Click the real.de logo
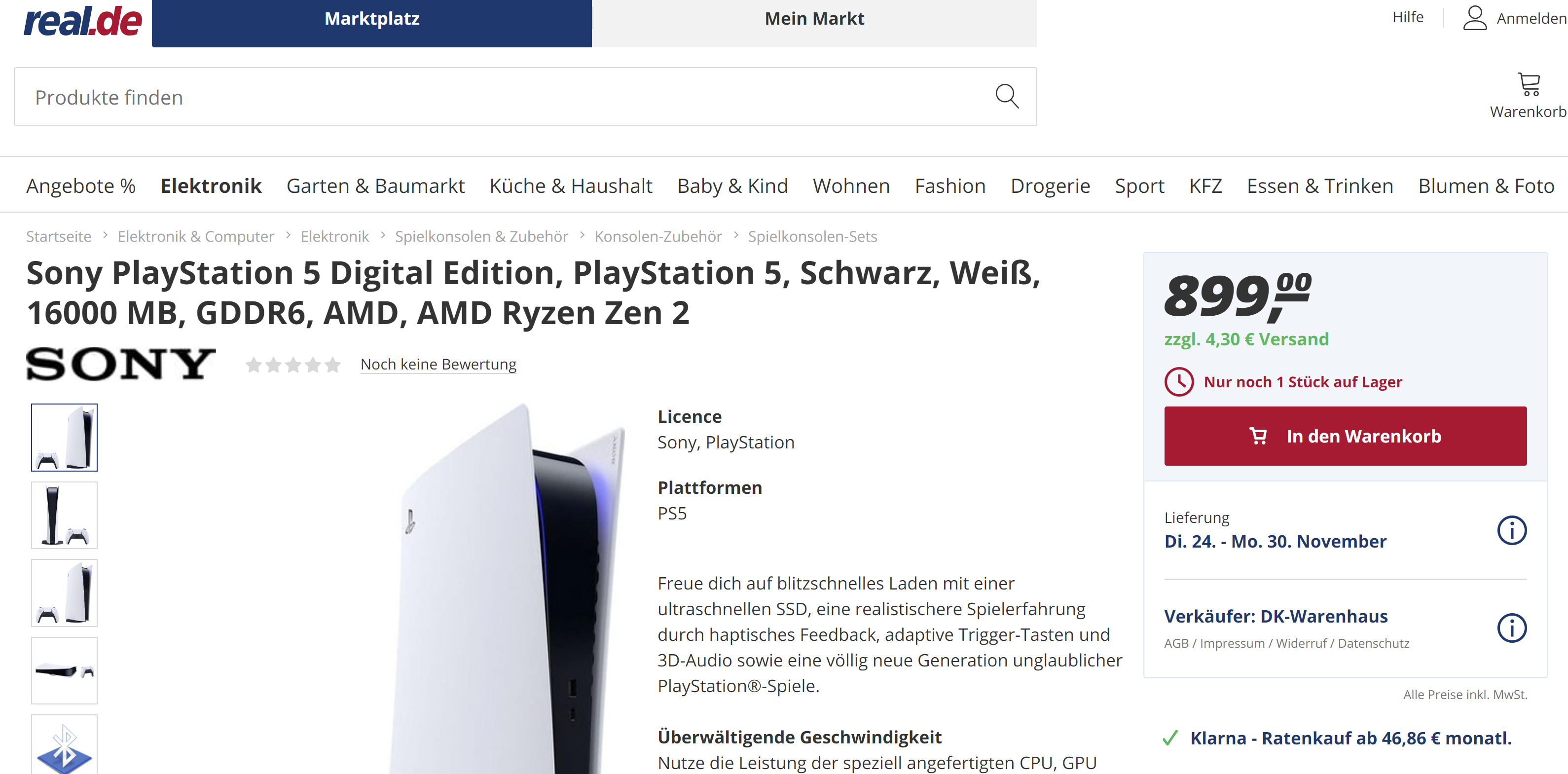This screenshot has width=1568, height=774. tap(83, 21)
